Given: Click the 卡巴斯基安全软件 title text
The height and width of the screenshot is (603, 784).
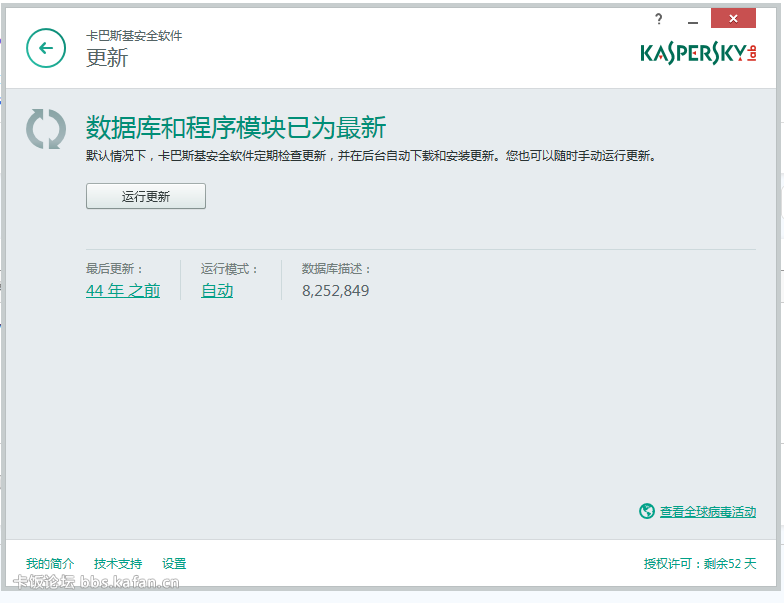Looking at the screenshot, I should [134, 36].
